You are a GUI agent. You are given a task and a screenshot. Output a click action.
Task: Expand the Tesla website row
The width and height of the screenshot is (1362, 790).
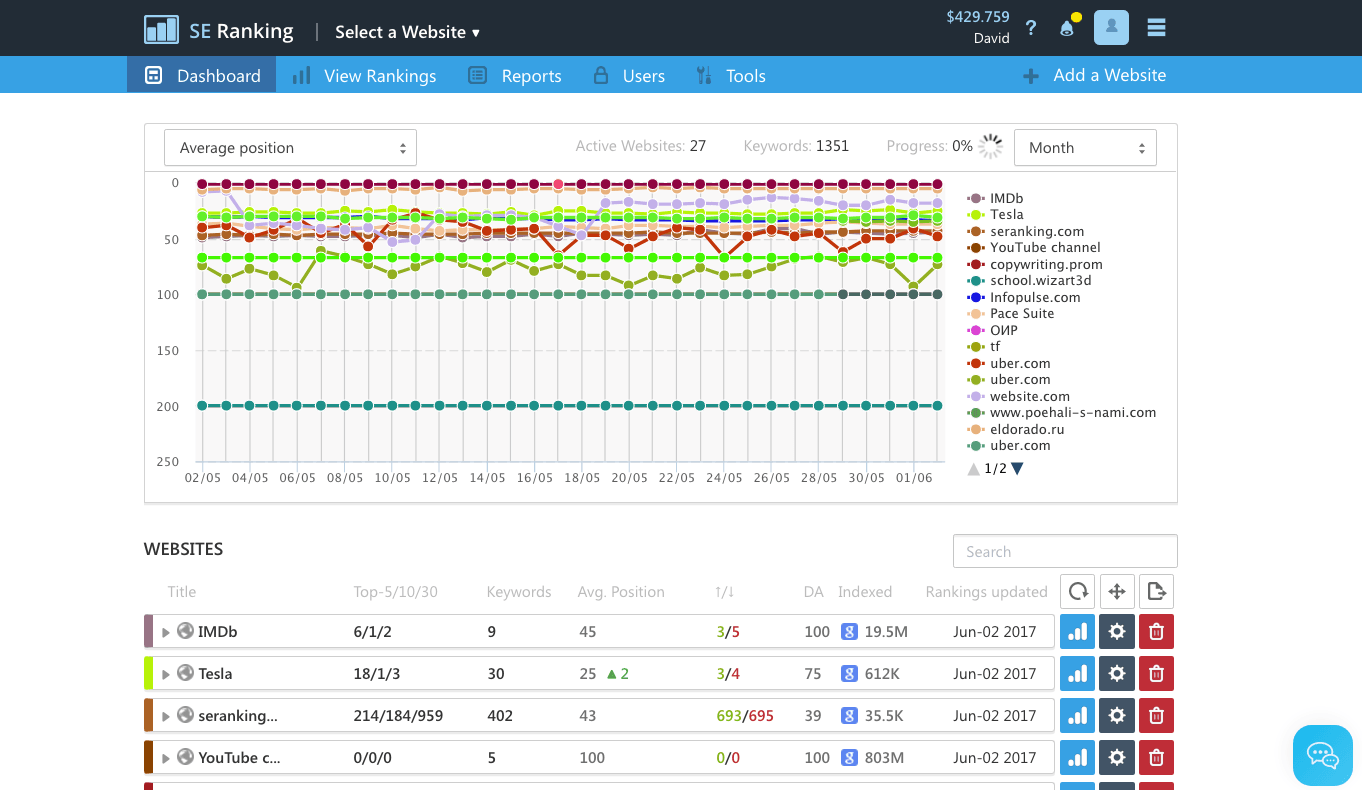pos(166,674)
